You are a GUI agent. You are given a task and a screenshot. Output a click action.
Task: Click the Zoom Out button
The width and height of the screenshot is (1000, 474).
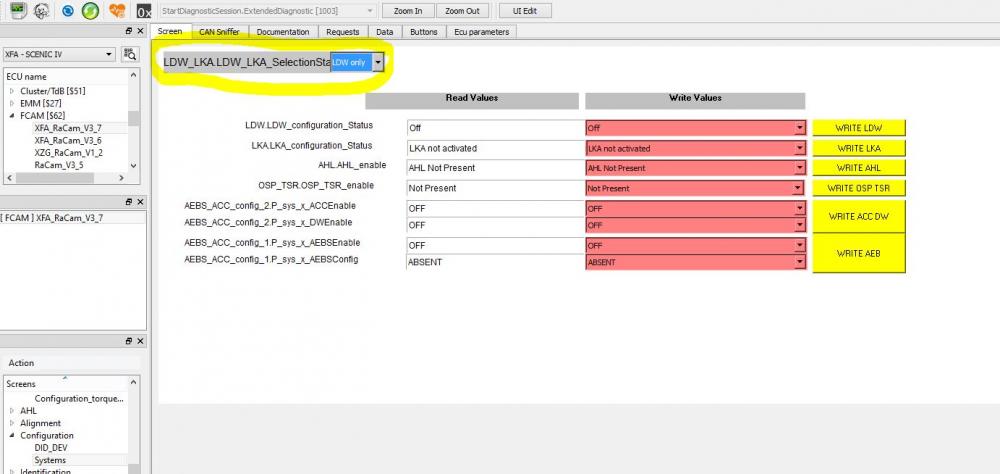click(x=462, y=11)
